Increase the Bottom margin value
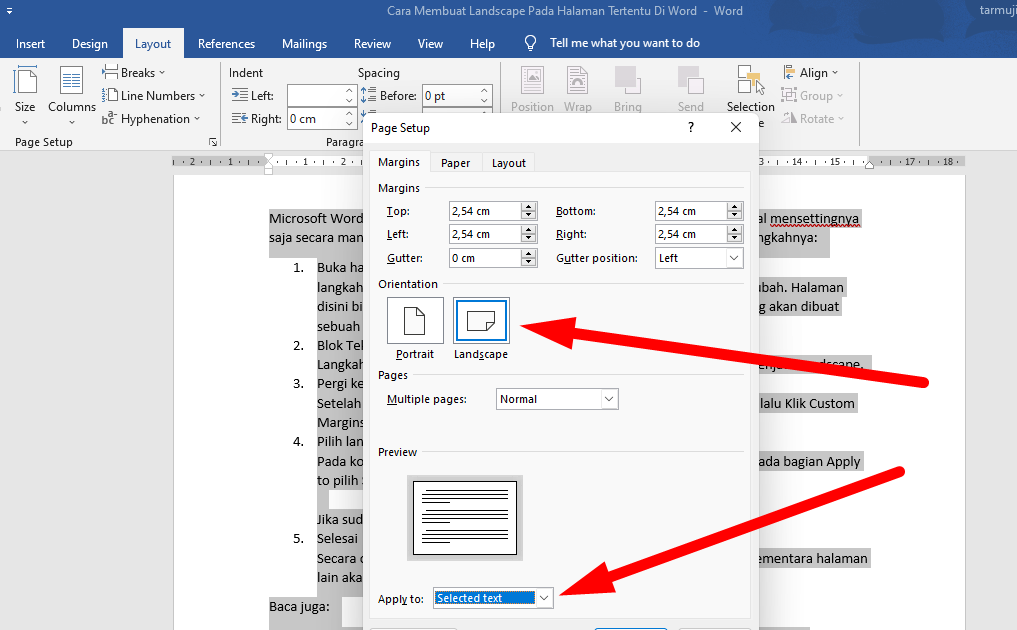The height and width of the screenshot is (630, 1017). [x=734, y=206]
